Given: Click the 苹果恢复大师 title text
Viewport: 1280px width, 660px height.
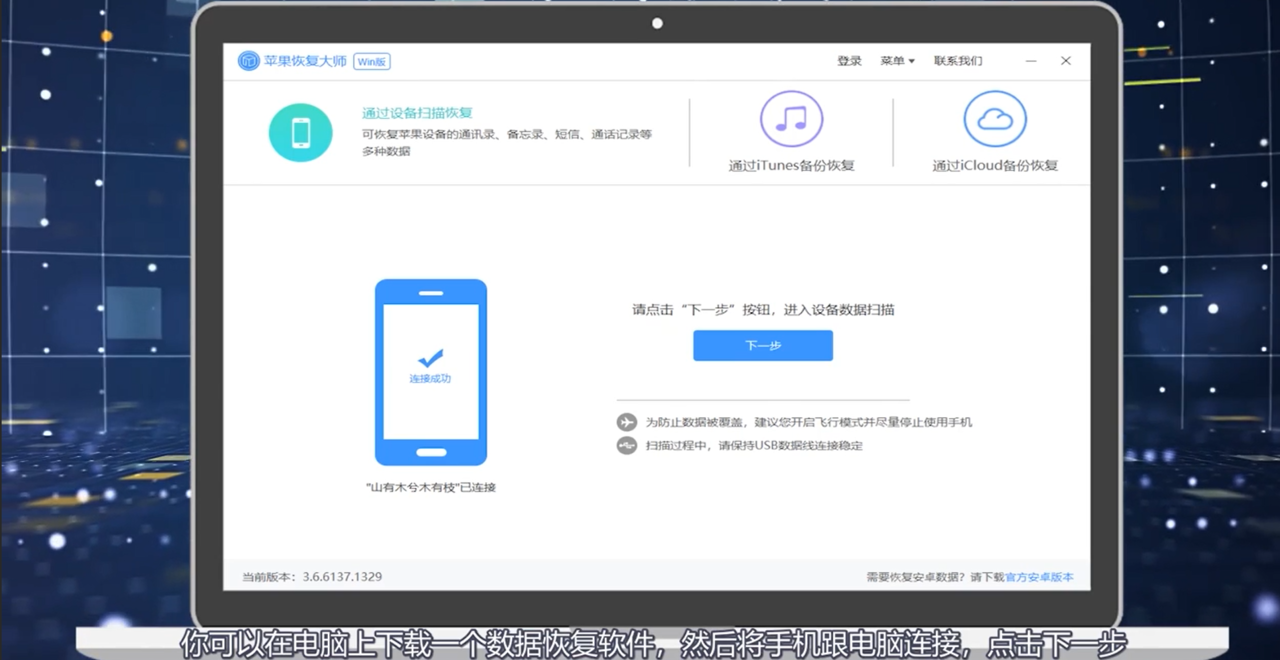Looking at the screenshot, I should (x=306, y=61).
